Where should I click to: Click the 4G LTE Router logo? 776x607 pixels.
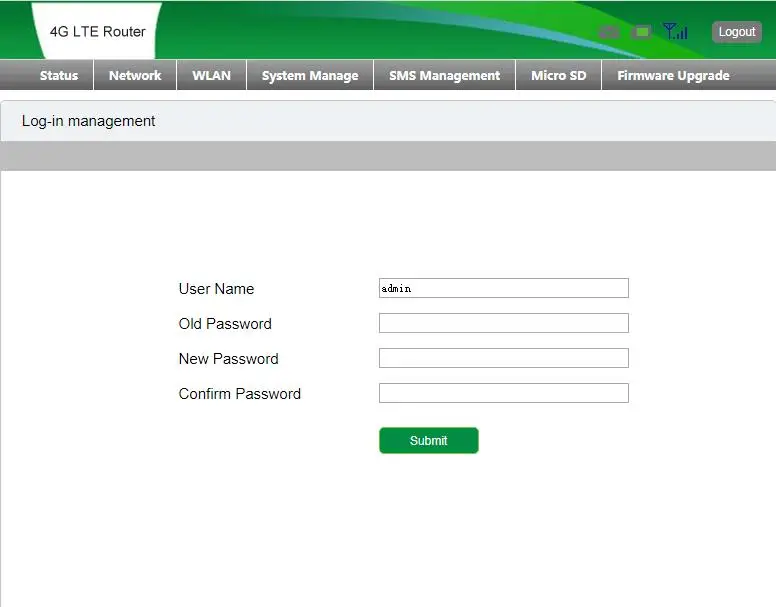coord(97,31)
